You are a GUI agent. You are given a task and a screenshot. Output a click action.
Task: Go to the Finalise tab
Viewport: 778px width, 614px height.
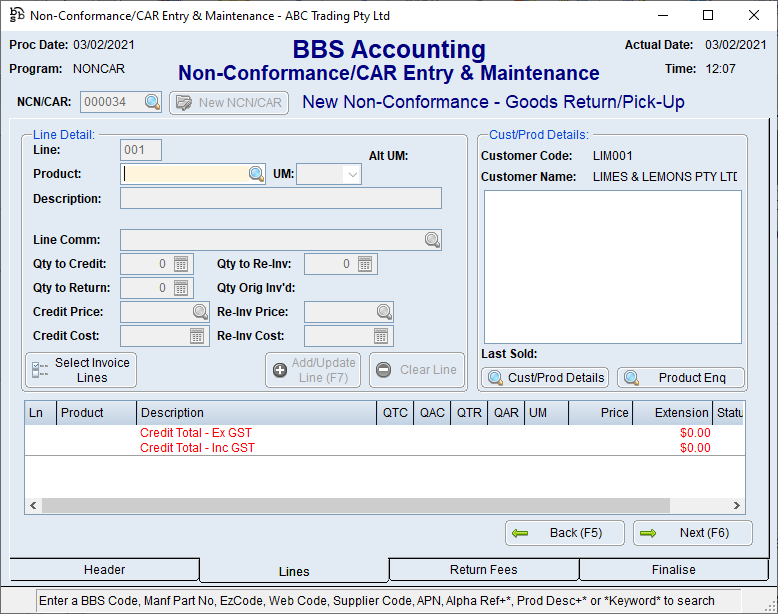tap(673, 570)
